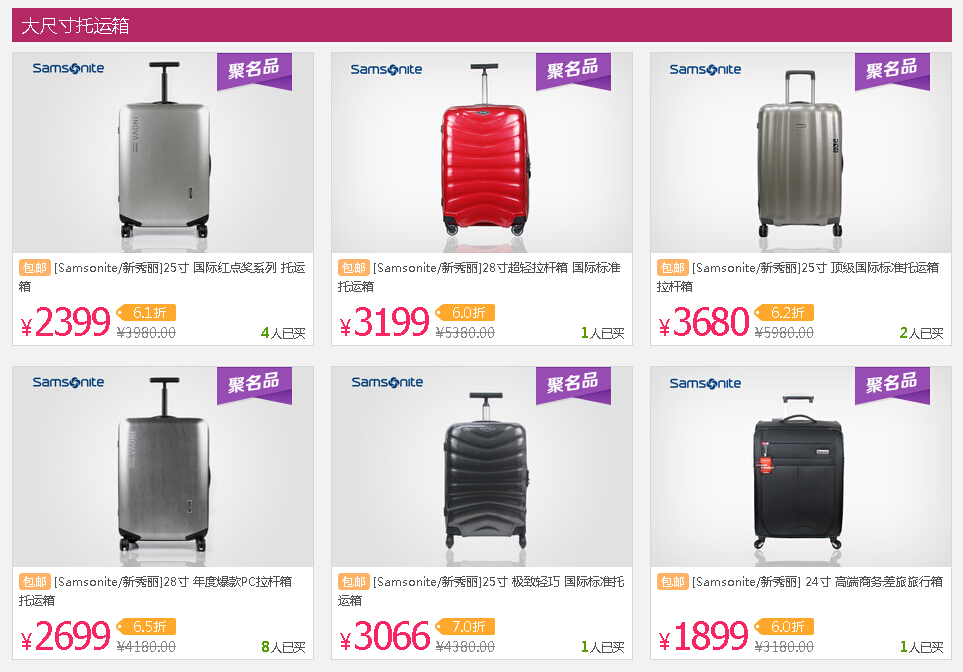Viewport: 963px width, 672px height.
Task: Click the 7.0折 discount tag on ¥3066 item
Action: coord(466,627)
